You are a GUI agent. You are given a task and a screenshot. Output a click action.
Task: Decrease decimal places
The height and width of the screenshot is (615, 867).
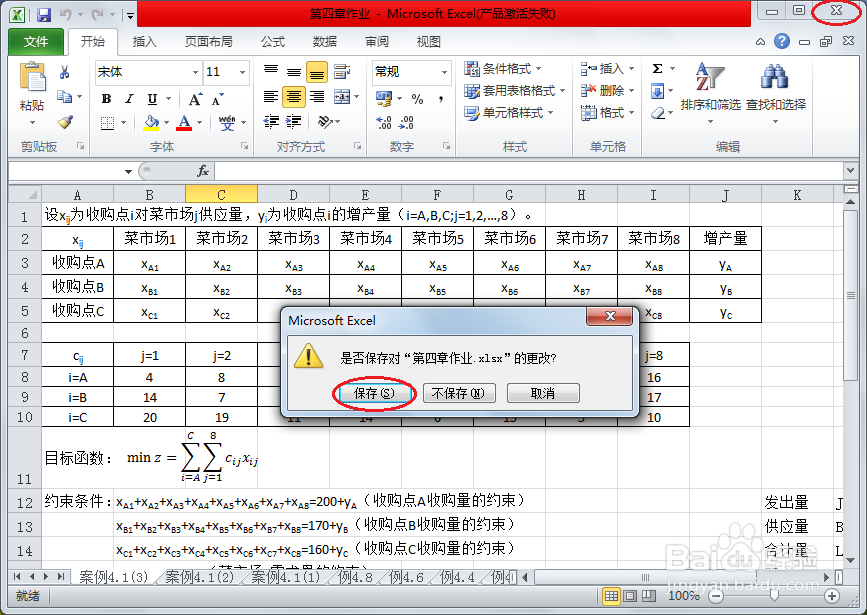point(406,122)
